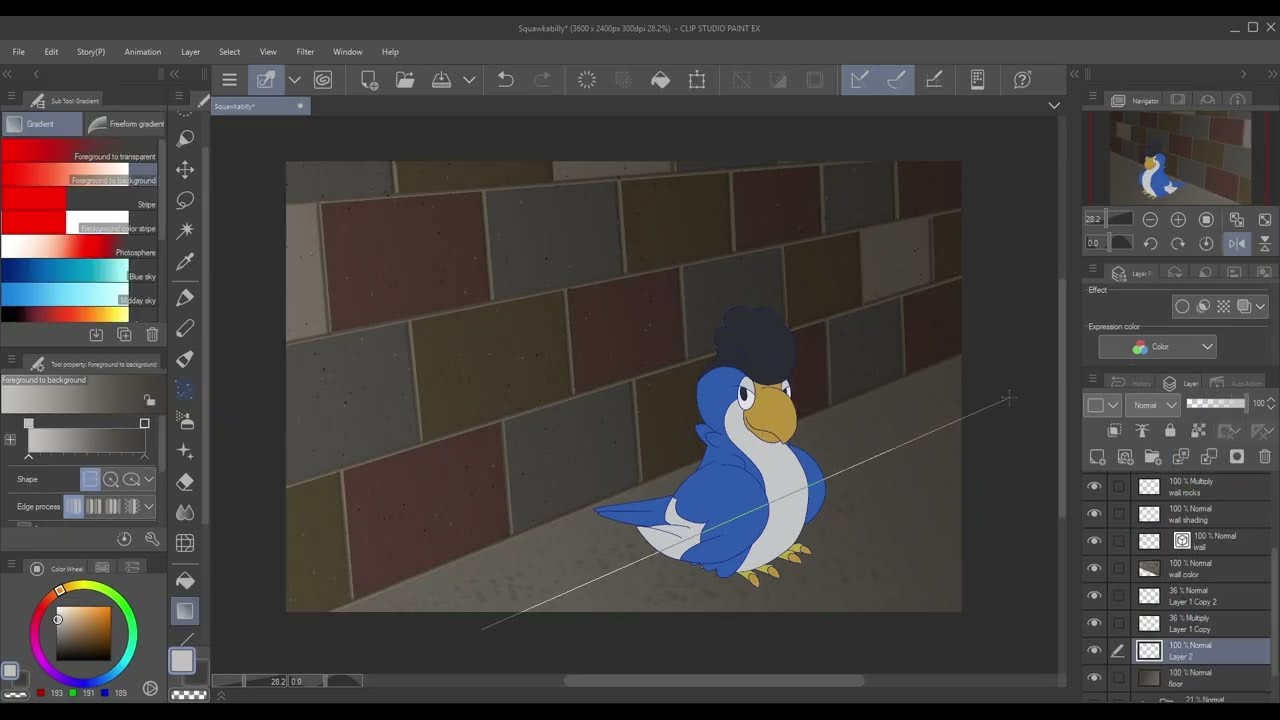The image size is (1280, 720).
Task: Create a new canvas from command bar
Action: (369, 80)
